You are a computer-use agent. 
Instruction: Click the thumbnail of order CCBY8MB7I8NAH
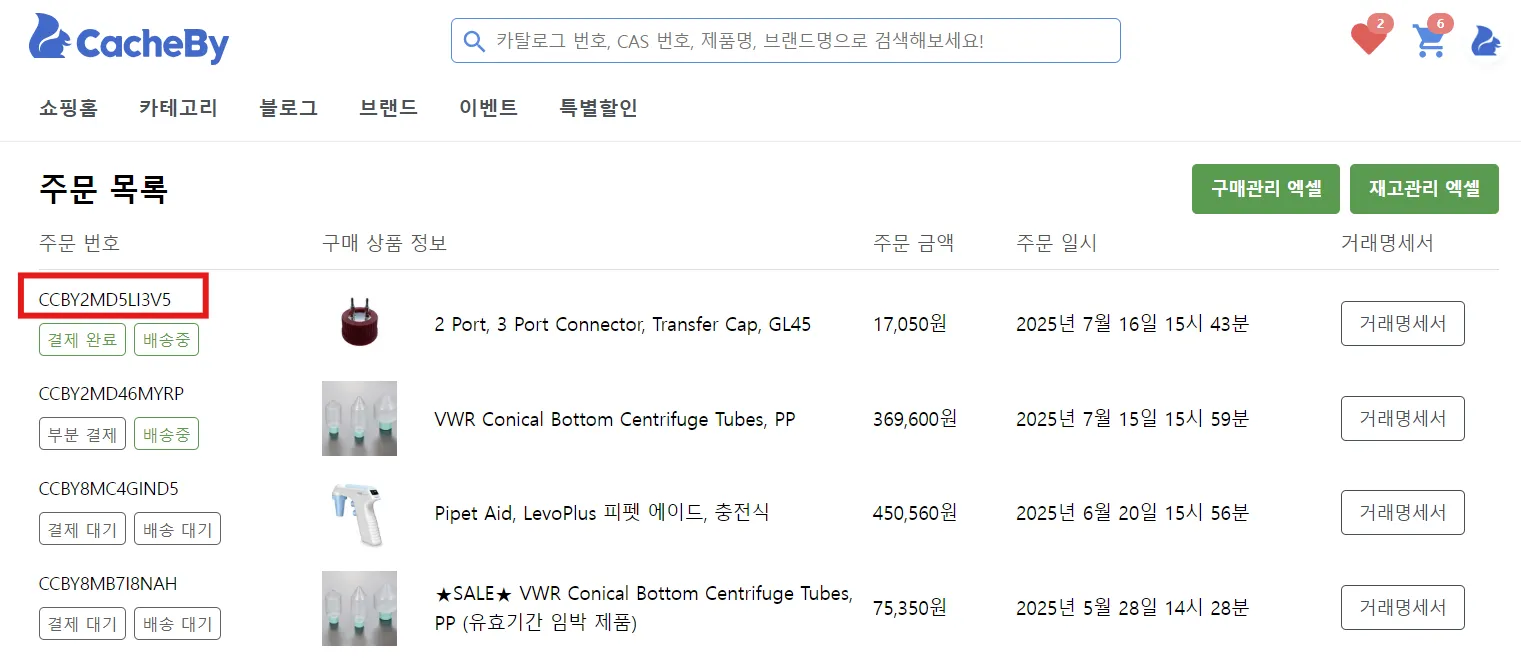click(x=359, y=608)
